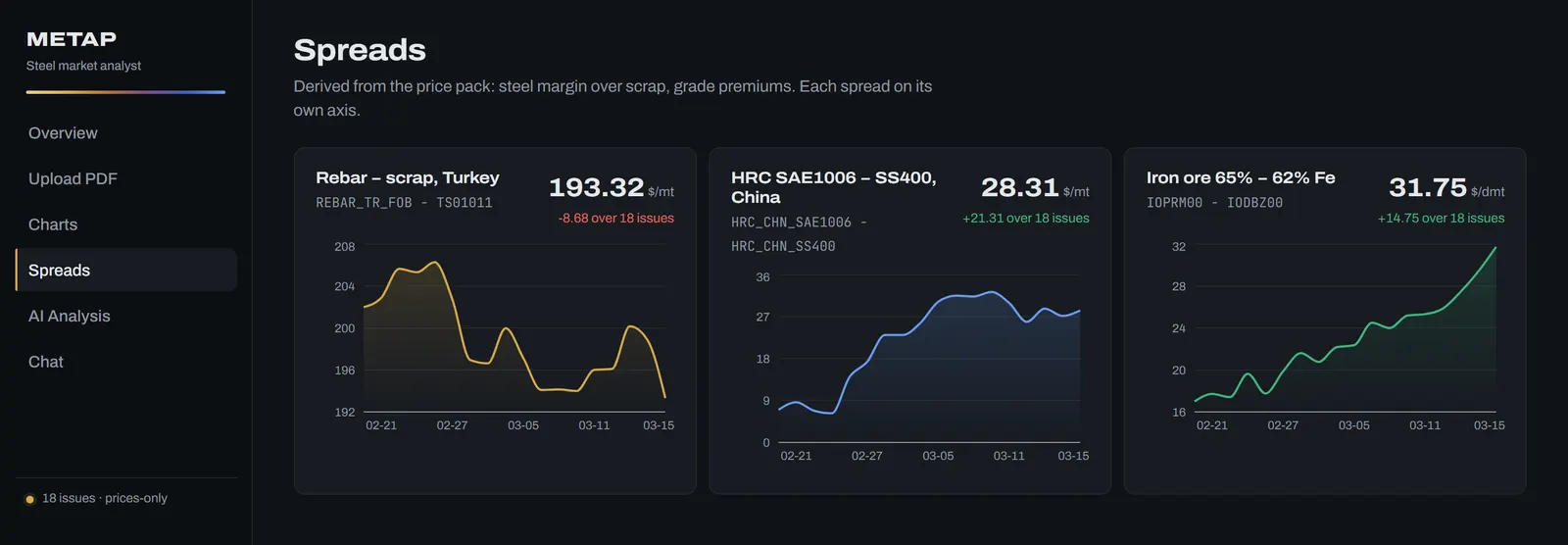The image size is (1568, 545).
Task: Click 'REBAR_TR_FOB - TS01011' series code
Action: tap(404, 203)
